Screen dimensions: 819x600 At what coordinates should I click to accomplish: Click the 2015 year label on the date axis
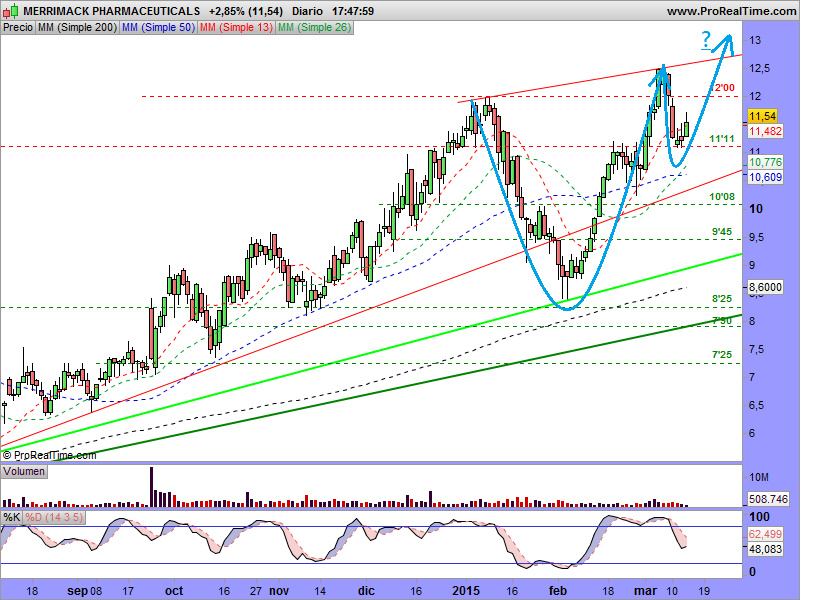click(466, 591)
